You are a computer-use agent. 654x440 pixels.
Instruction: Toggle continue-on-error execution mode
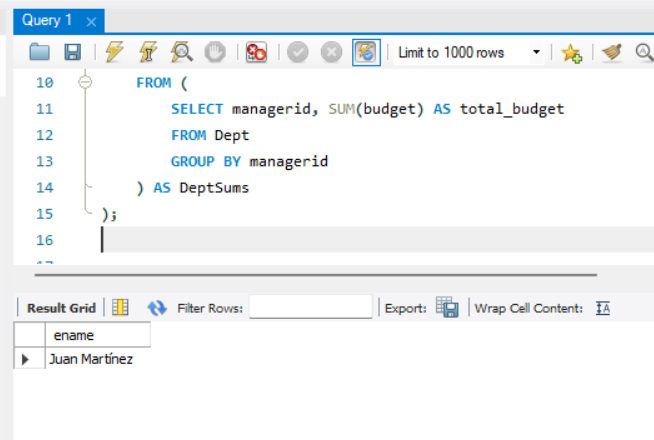coord(256,53)
